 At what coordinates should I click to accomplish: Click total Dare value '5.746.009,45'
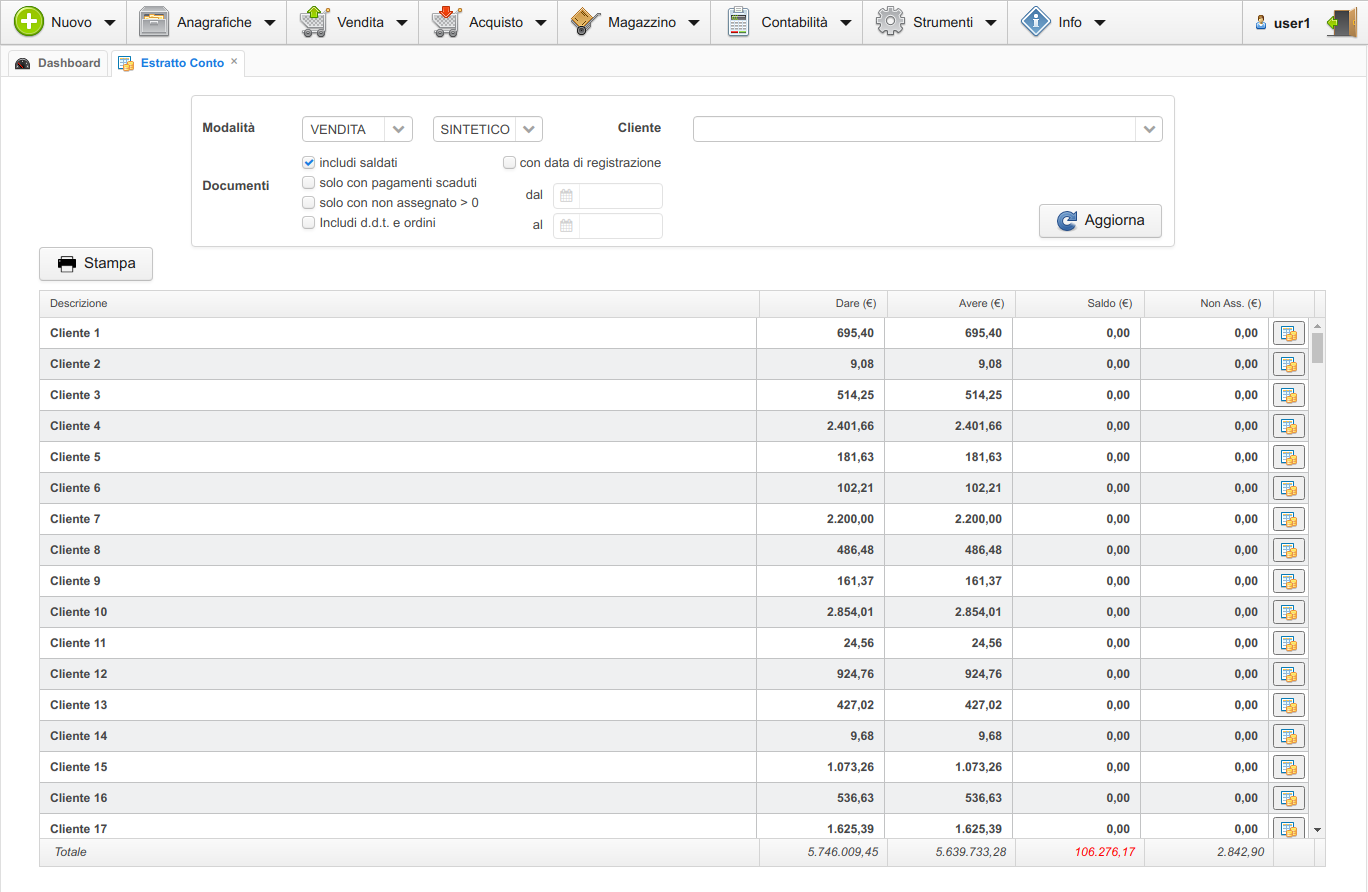(842, 852)
